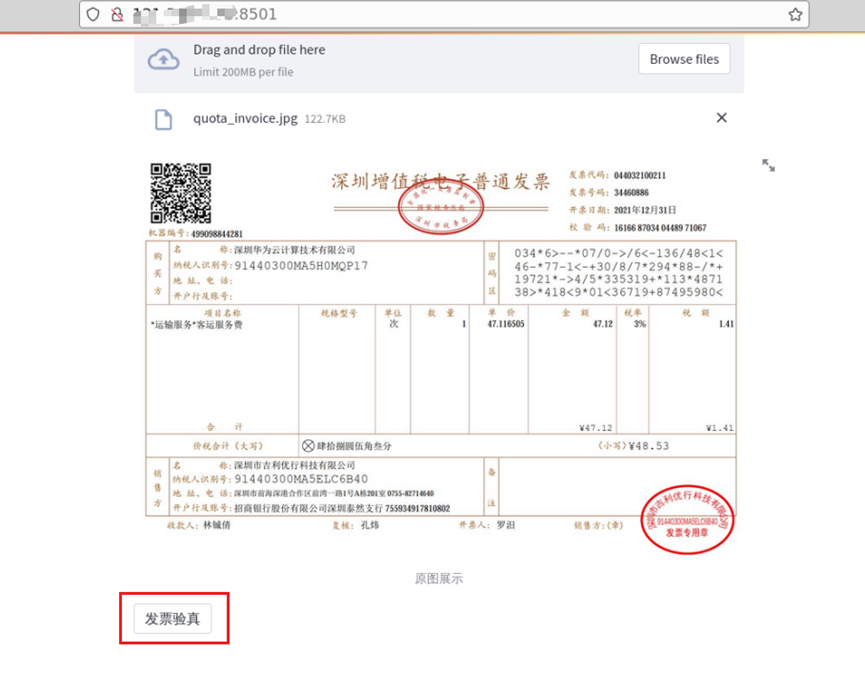Click the 3% tax rate value

coord(640,324)
